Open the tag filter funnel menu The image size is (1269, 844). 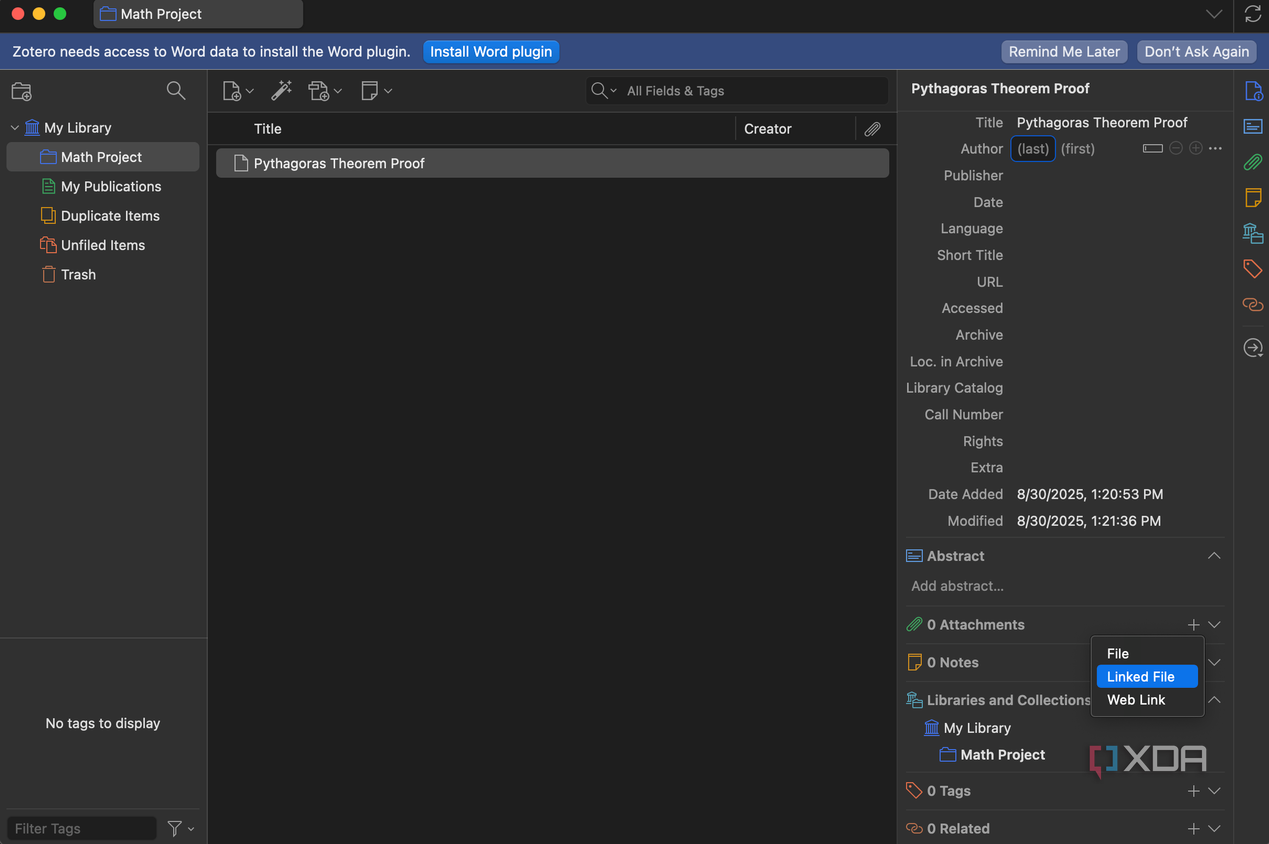(181, 828)
